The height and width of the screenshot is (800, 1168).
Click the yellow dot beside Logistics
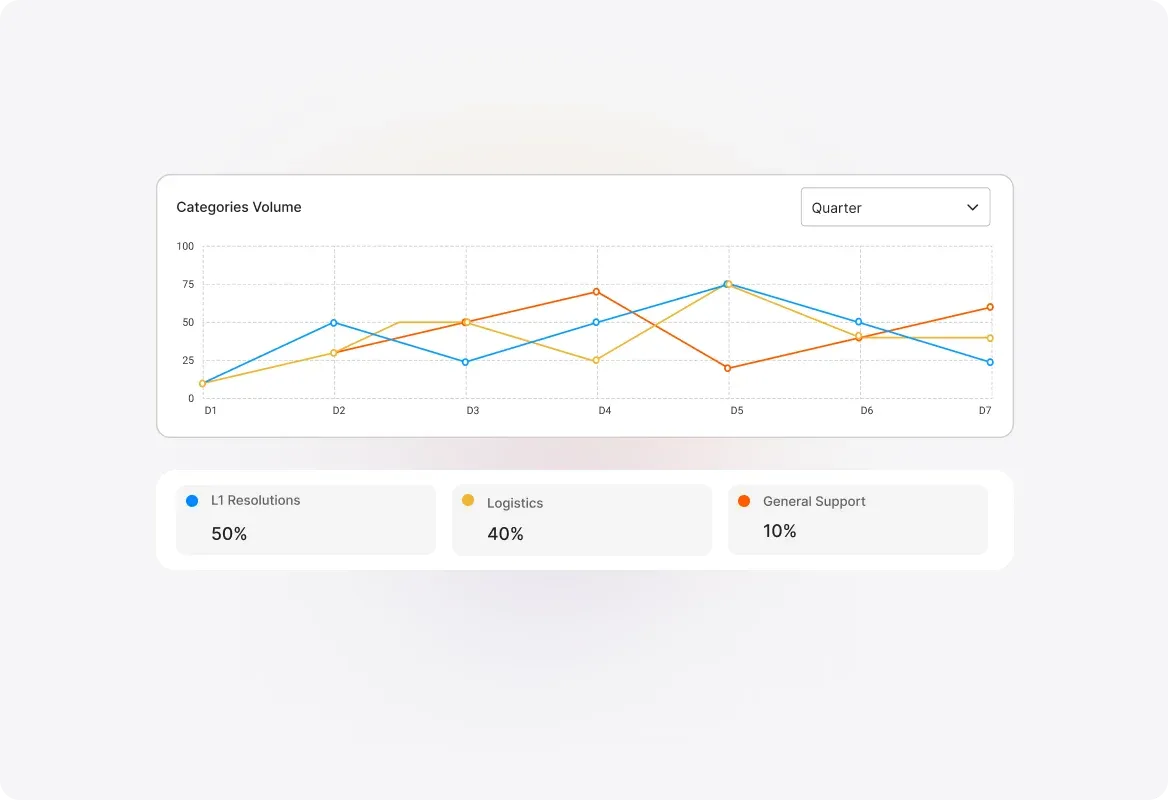pyautogui.click(x=468, y=500)
